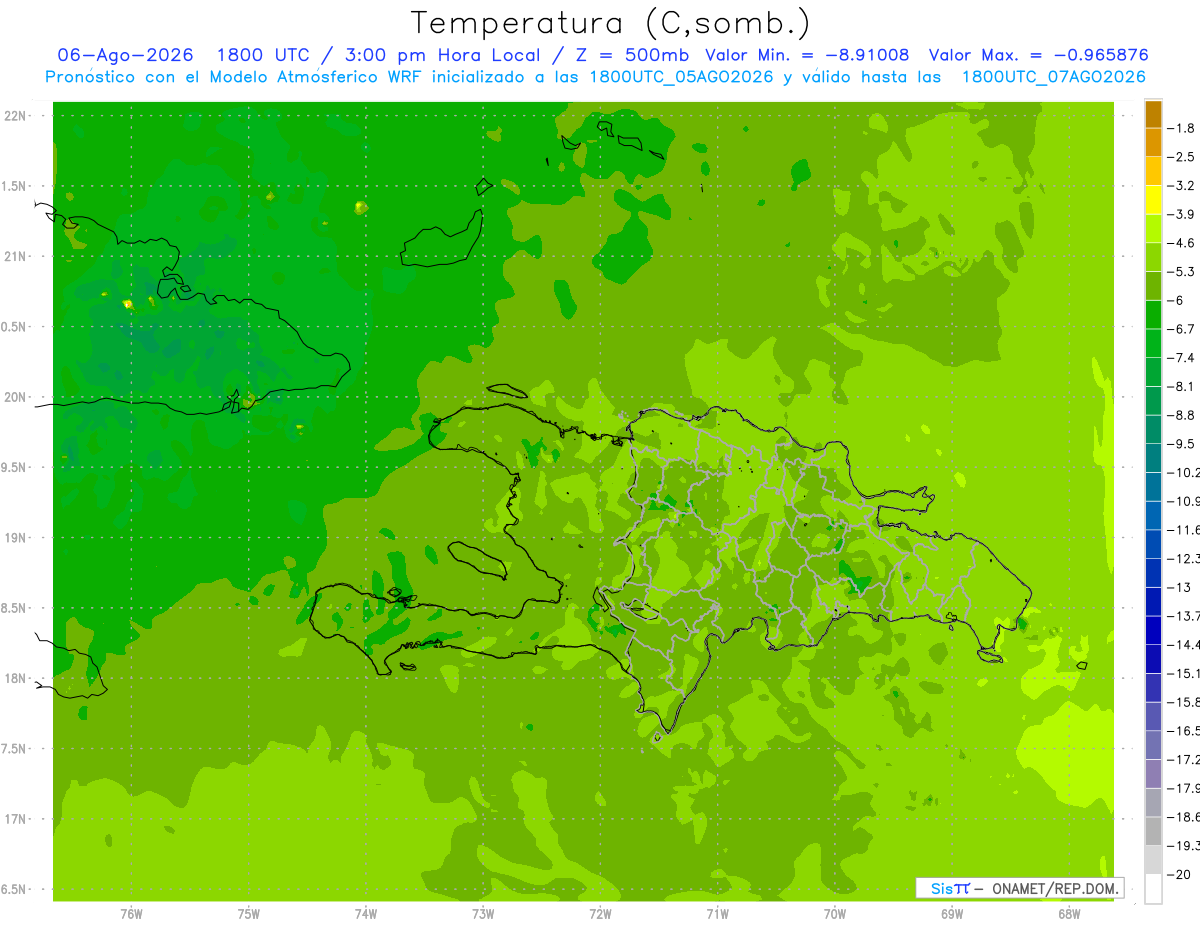Click the '-5.3' color scale label

pyautogui.click(x=1183, y=272)
